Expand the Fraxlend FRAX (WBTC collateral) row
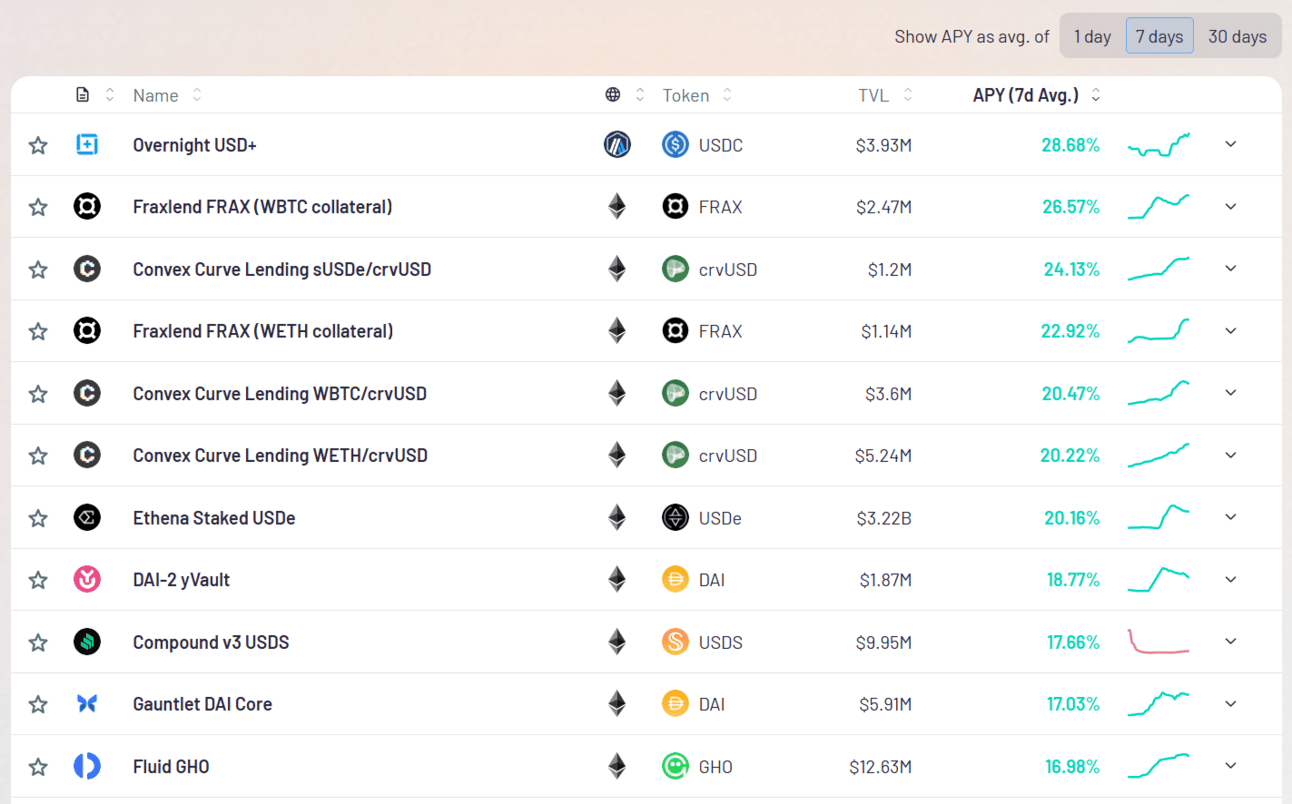The image size is (1292, 804). (1231, 207)
